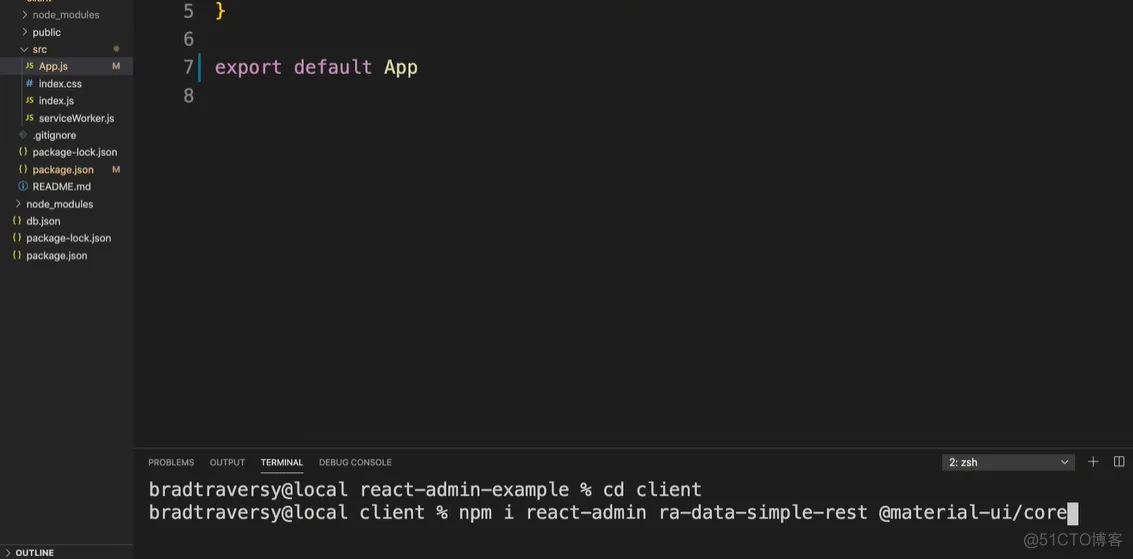Open index.js in the explorer

56,101
